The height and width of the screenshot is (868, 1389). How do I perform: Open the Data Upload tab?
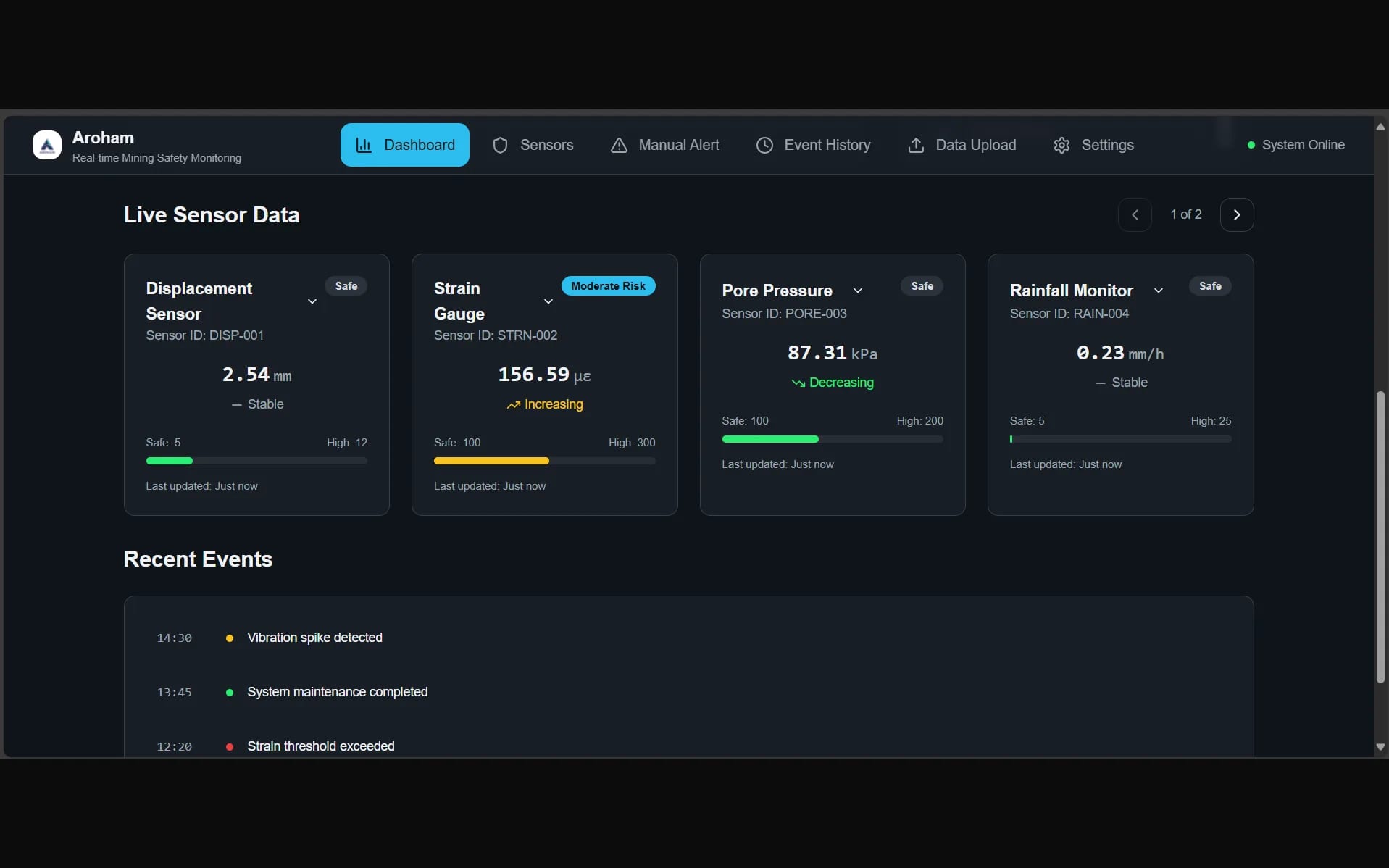click(x=962, y=145)
